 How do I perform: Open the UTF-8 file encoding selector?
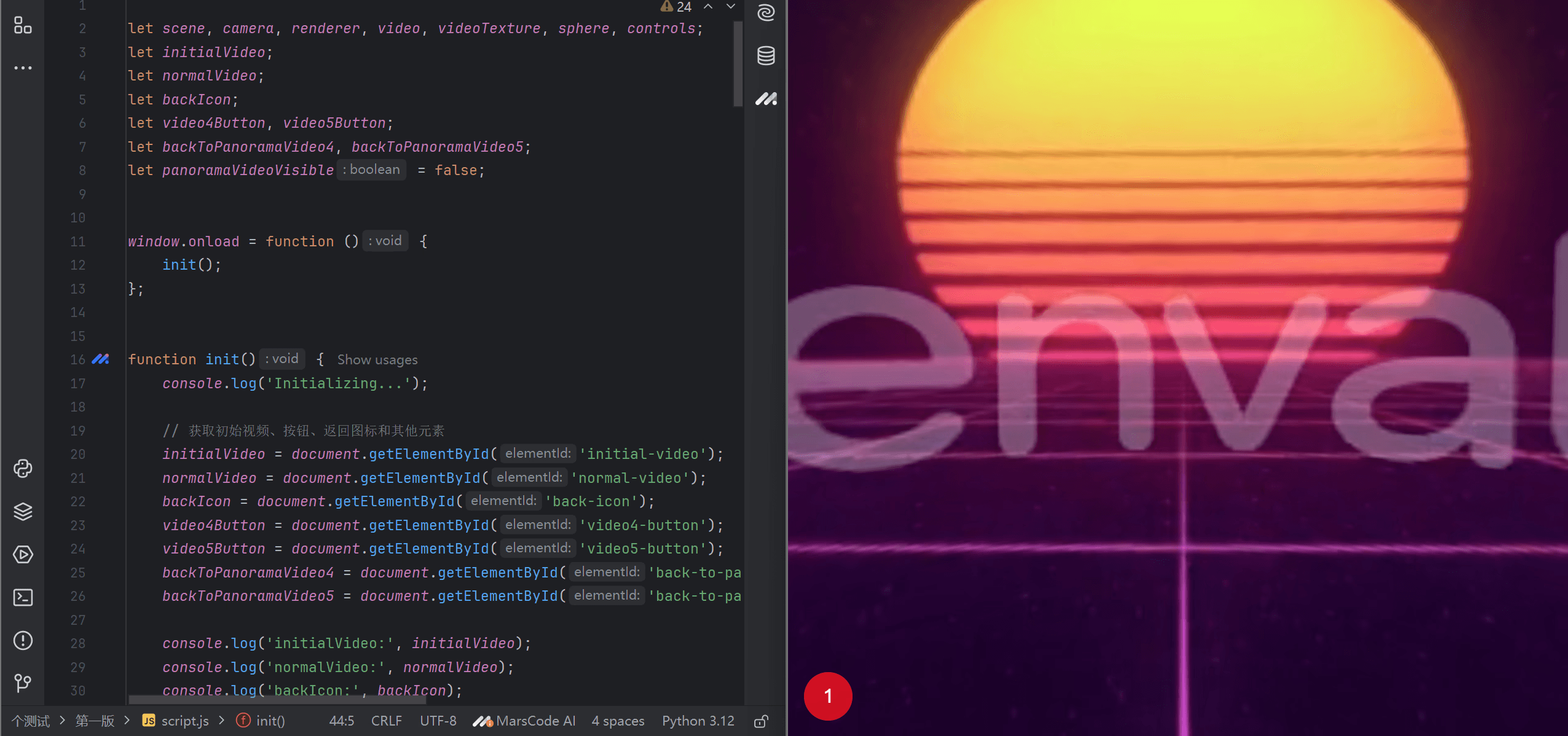(x=438, y=721)
